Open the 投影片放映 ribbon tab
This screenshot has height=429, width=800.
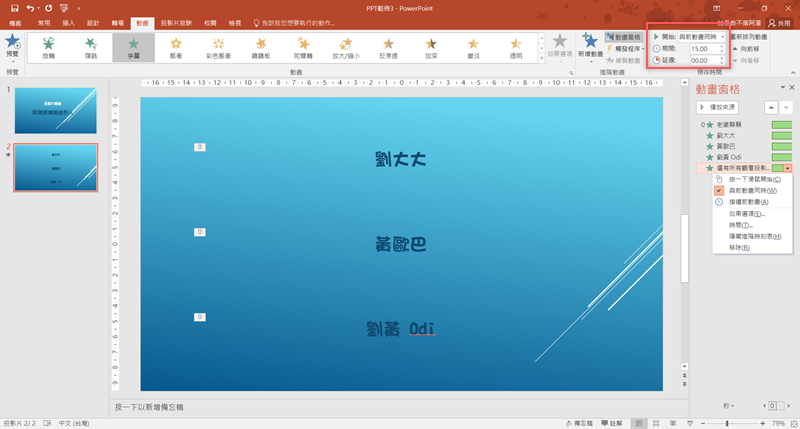pos(177,21)
